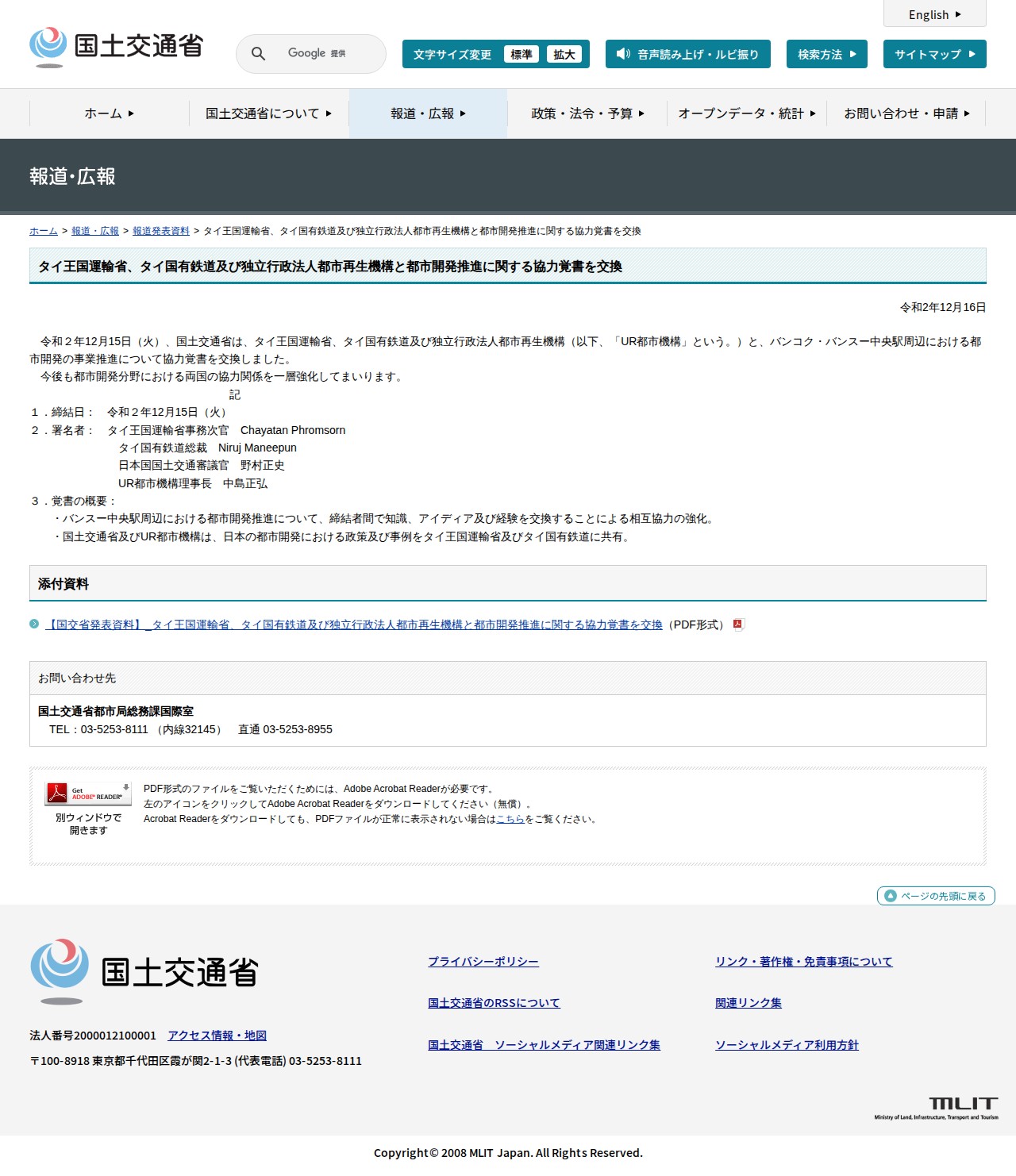Screen dimensions: 1016x1176
Task: Follow the こちら link about PDF display
Action: [x=510, y=819]
